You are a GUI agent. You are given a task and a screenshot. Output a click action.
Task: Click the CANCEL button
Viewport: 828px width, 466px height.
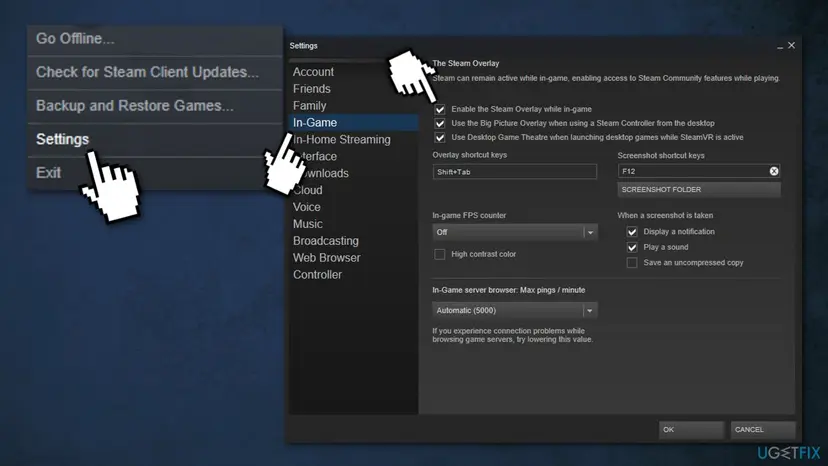coord(763,430)
